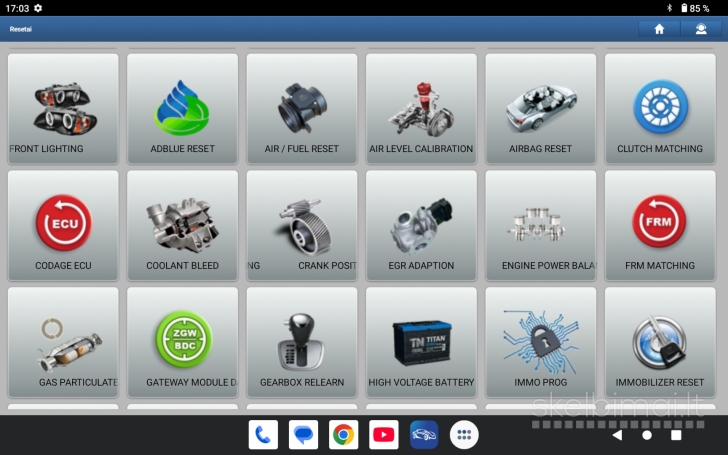Open the car diagnostic app in dock
728x455 pixels.
(x=424, y=435)
